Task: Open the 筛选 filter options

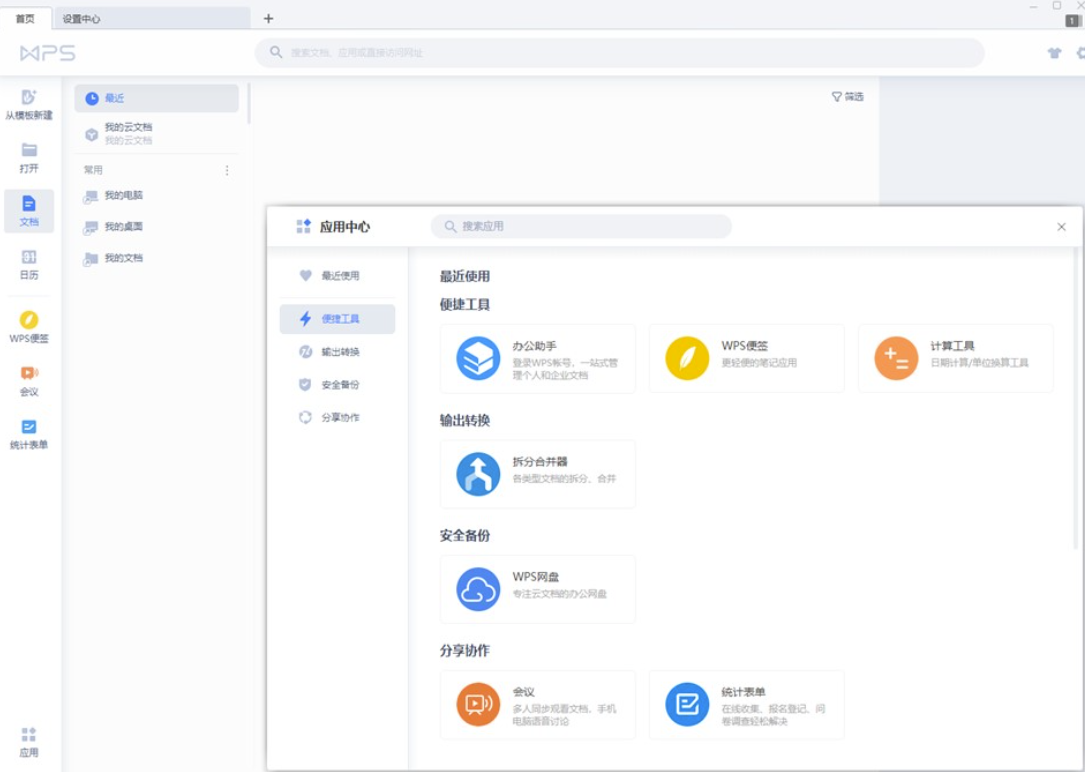Action: (847, 96)
